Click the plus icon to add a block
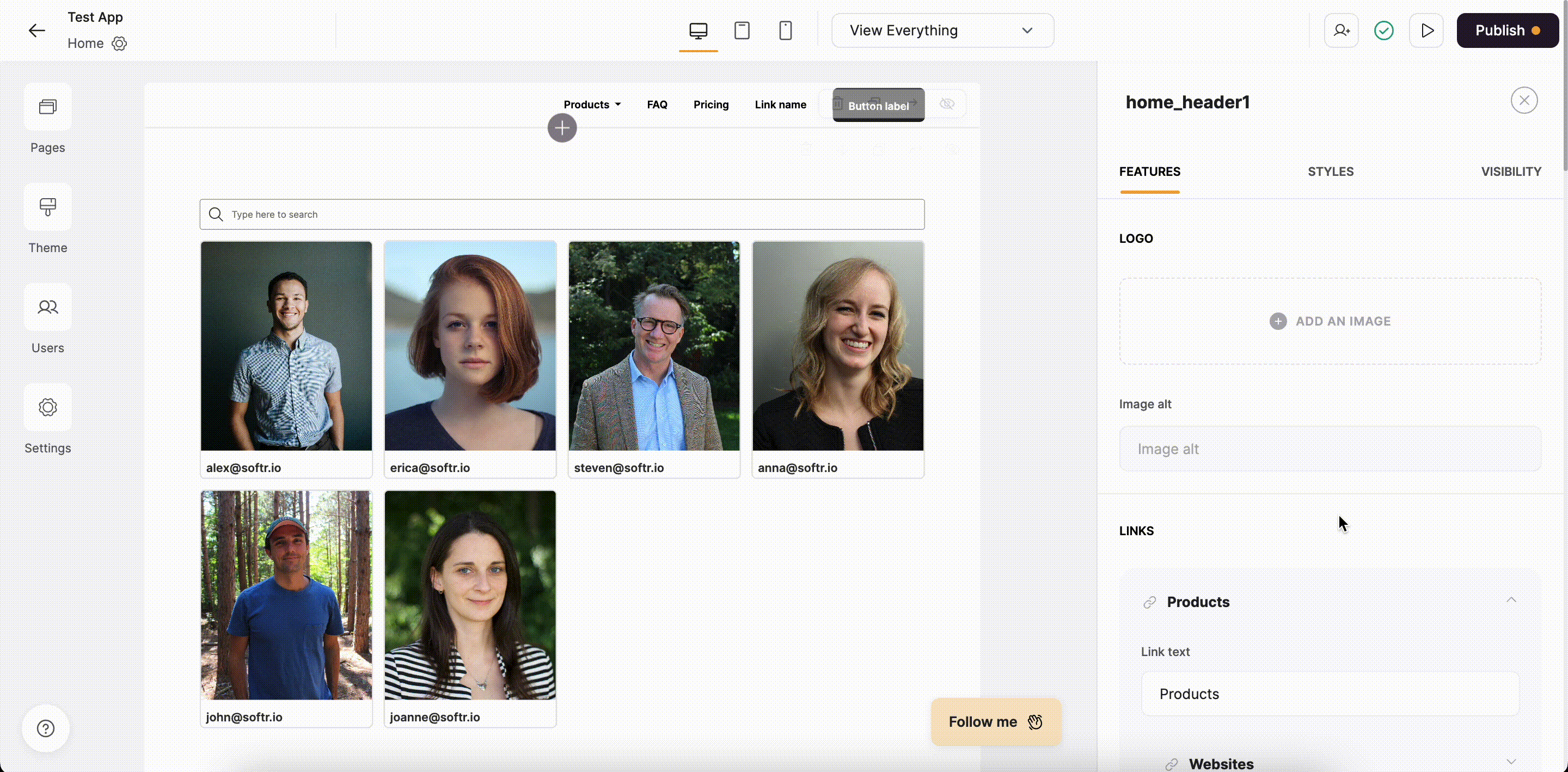 (562, 128)
